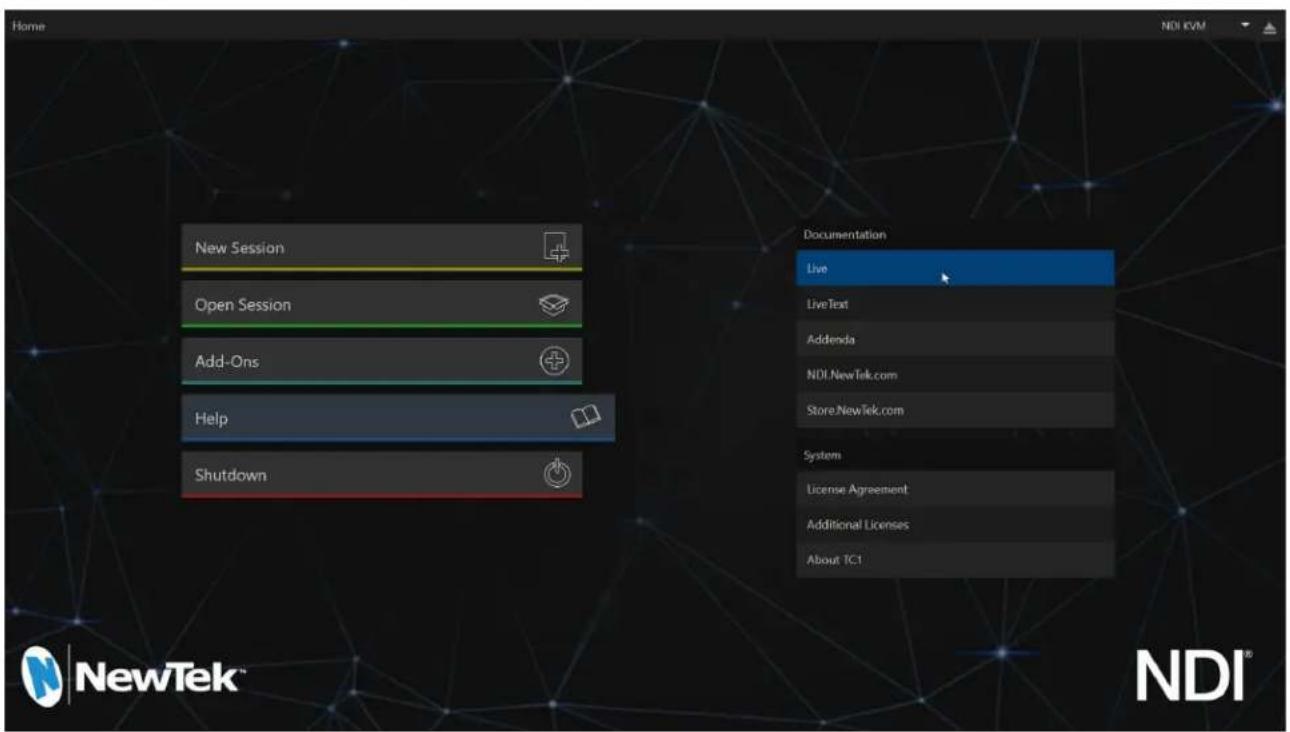Visit NDI.NewTek.com link
The image size is (1290, 732).
pos(955,375)
